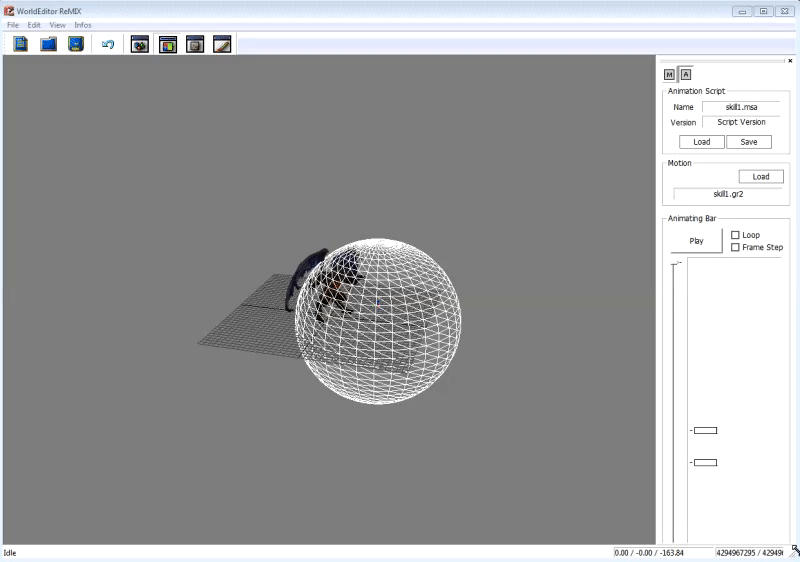Open the window icon with pencil
Image resolution: width=800 pixels, height=562 pixels.
(x=222, y=44)
